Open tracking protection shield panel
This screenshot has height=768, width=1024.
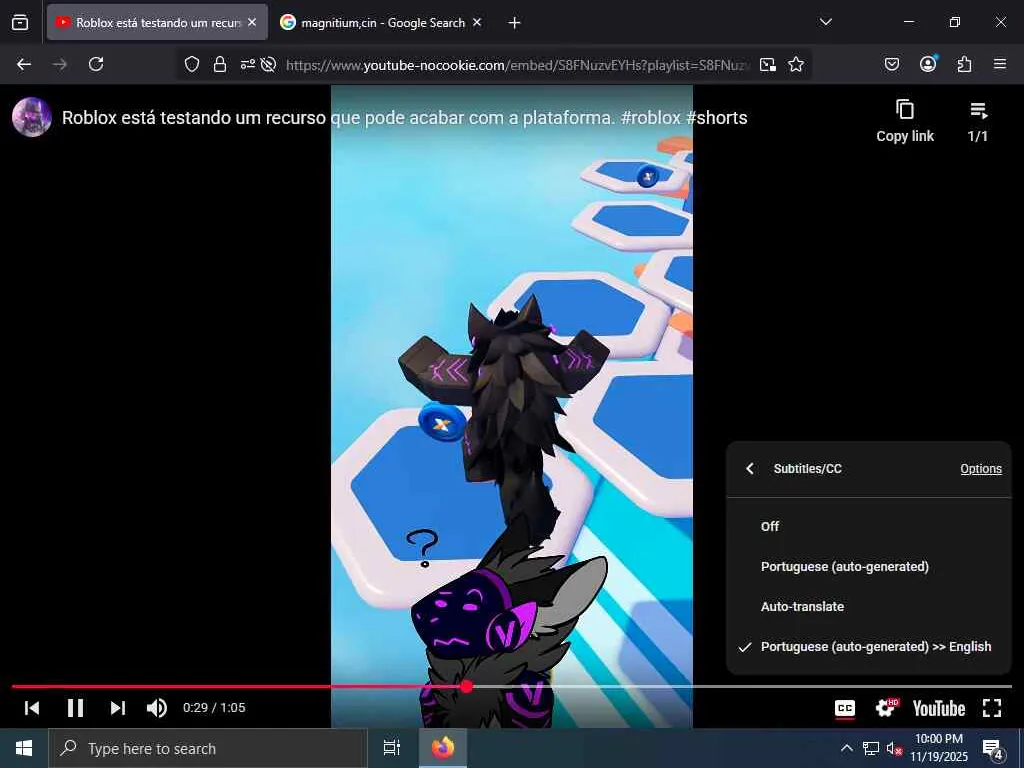191,64
